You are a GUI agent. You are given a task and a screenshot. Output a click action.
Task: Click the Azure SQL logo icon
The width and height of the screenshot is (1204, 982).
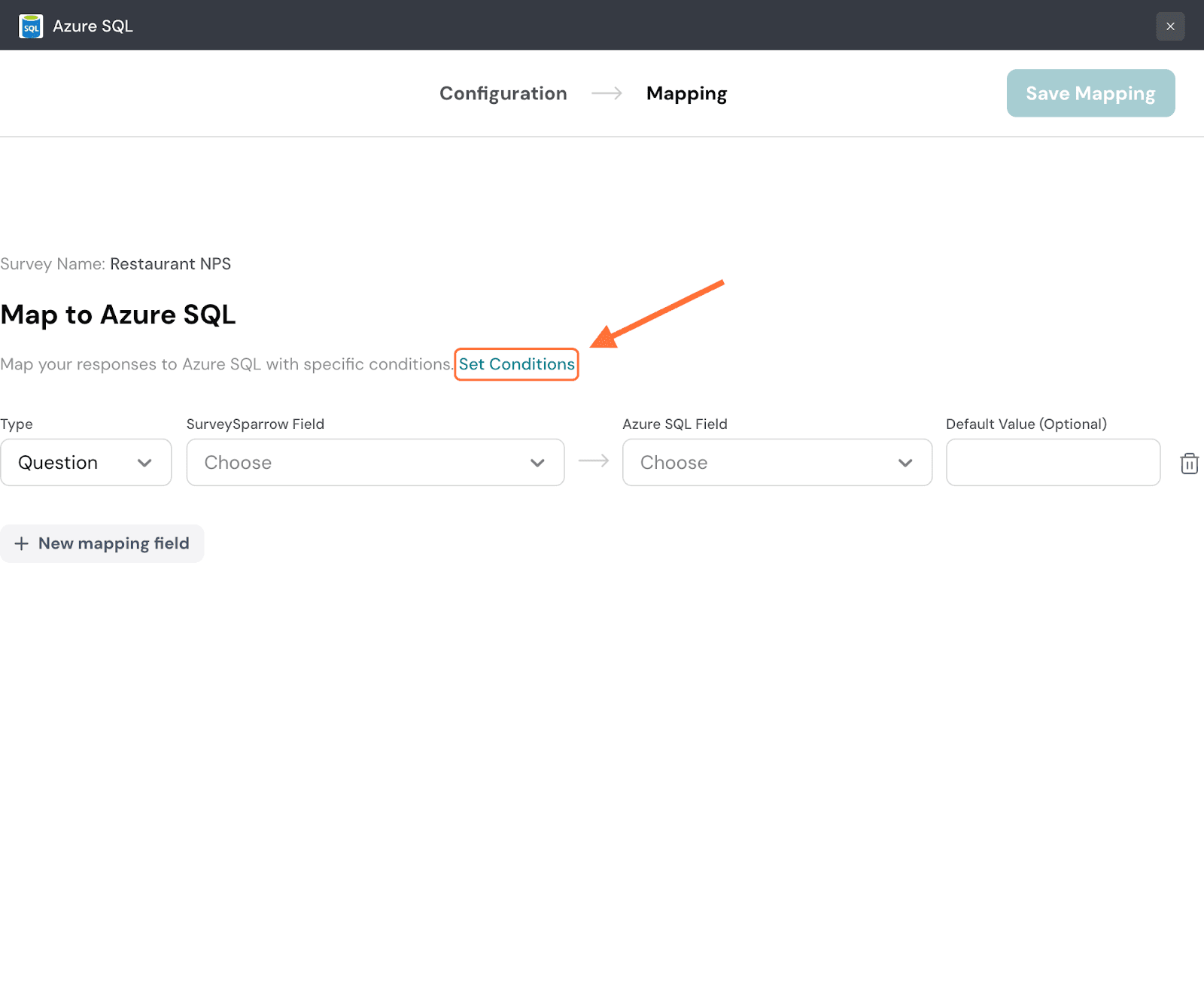pyautogui.click(x=31, y=26)
